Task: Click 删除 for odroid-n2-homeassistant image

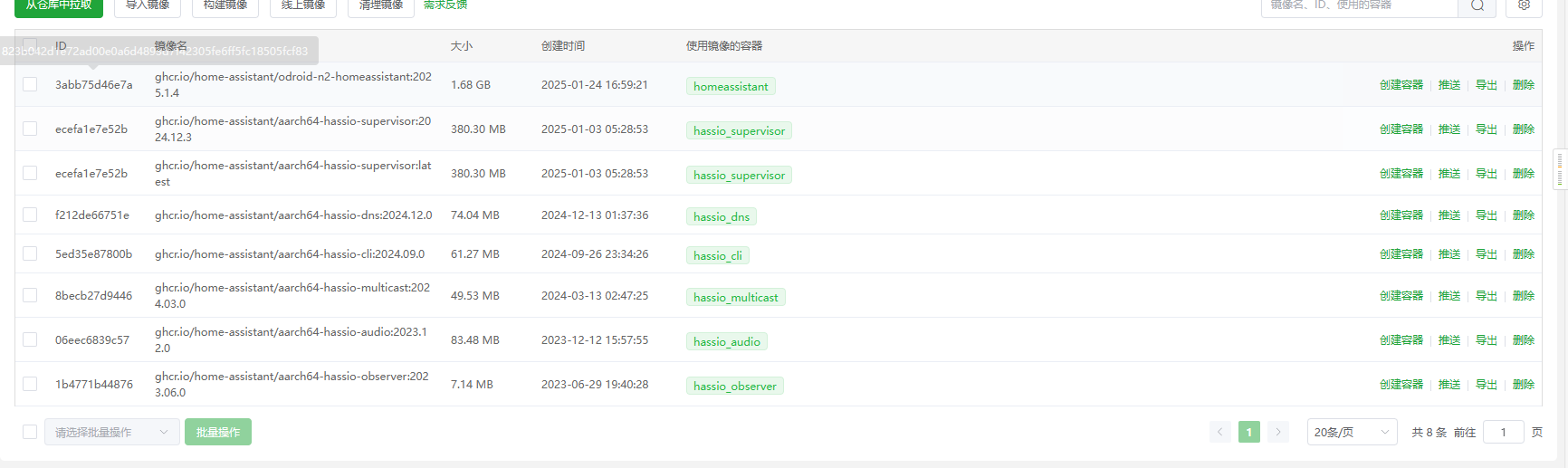Action: tap(1524, 84)
